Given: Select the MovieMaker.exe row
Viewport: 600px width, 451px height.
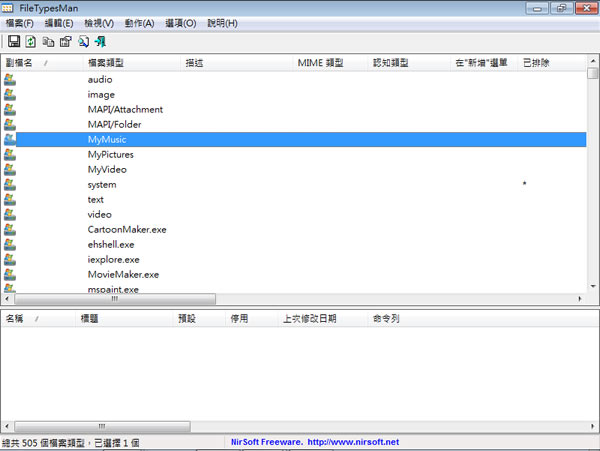Looking at the screenshot, I should click(295, 274).
